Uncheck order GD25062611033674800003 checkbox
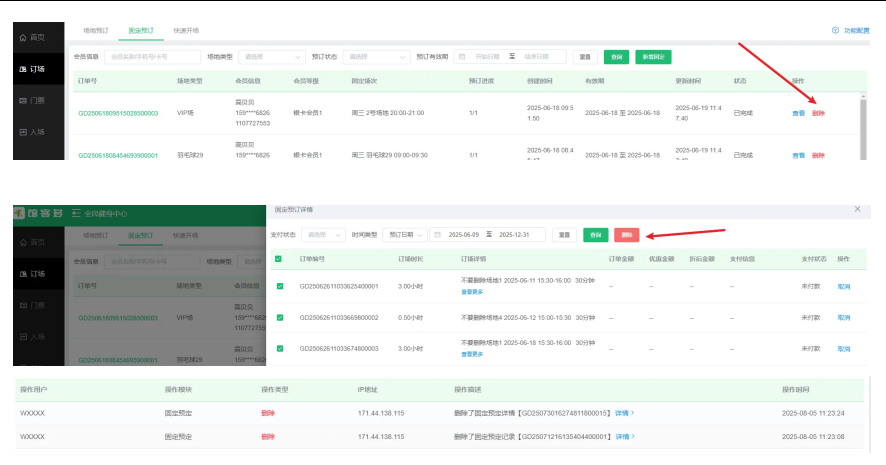 280,349
